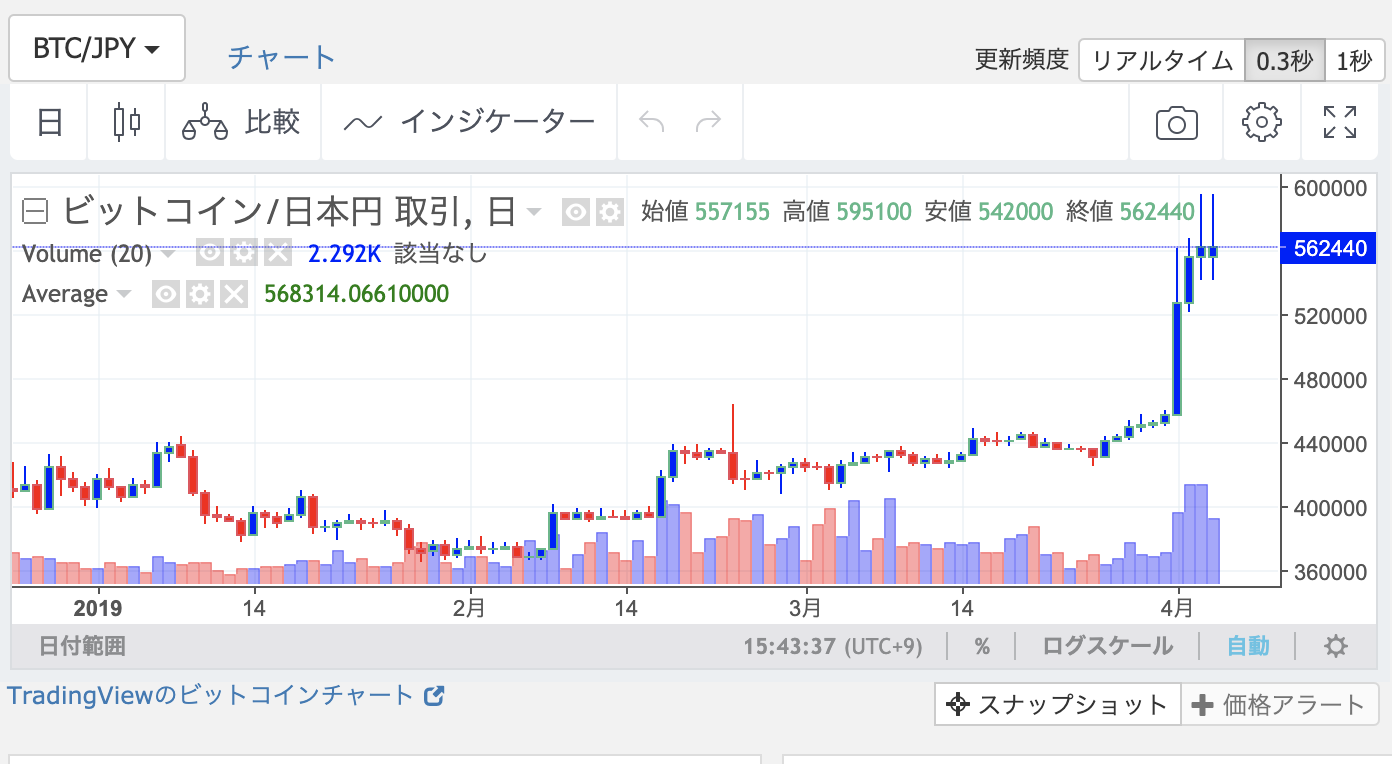This screenshot has width=1392, height=764.
Task: Collapse the chart legend box
Action: (36, 211)
